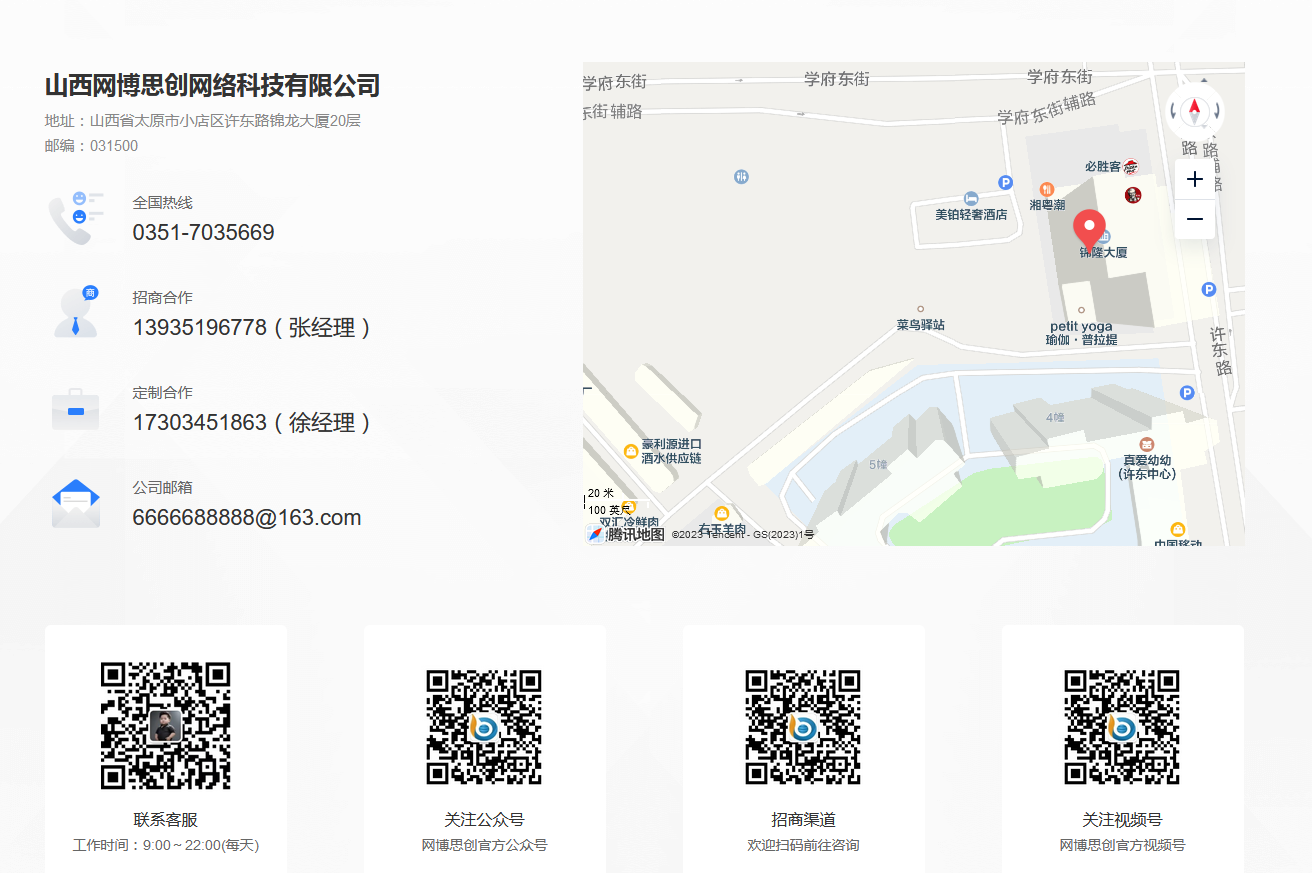The width and height of the screenshot is (1312, 873).
Task: Click the envelope icon next to 公司邮箱
Action: point(75,501)
